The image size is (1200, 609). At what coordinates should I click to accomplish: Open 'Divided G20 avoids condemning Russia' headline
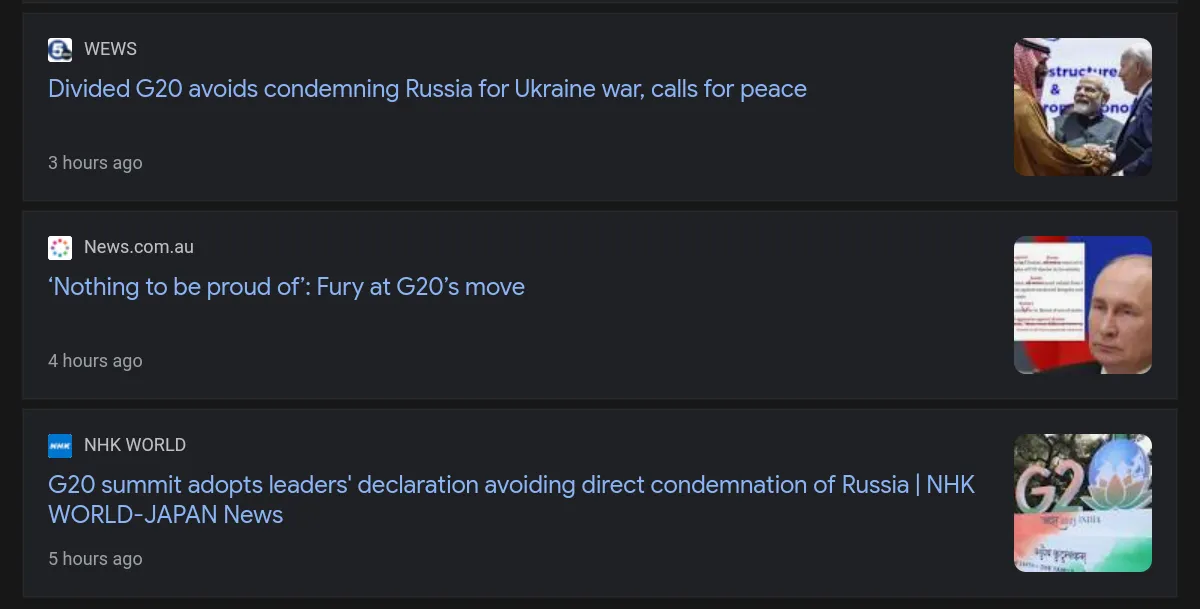[x=427, y=89]
